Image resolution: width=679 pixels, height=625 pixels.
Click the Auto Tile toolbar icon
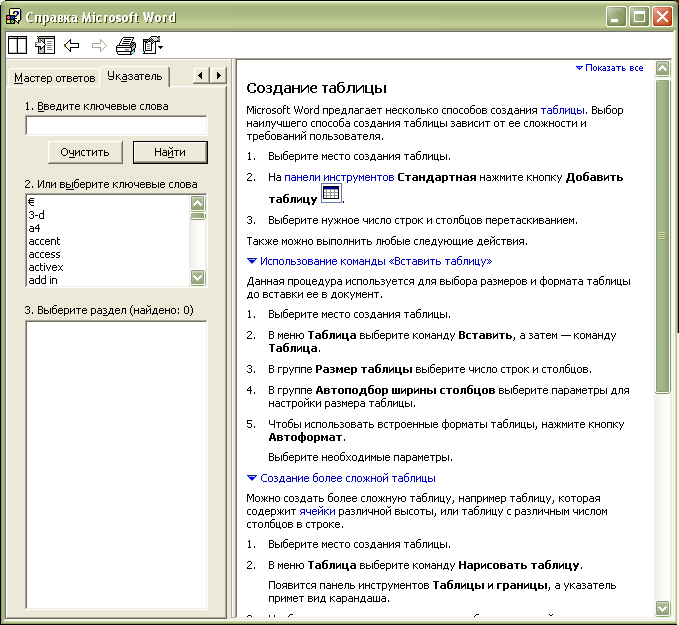coord(17,45)
